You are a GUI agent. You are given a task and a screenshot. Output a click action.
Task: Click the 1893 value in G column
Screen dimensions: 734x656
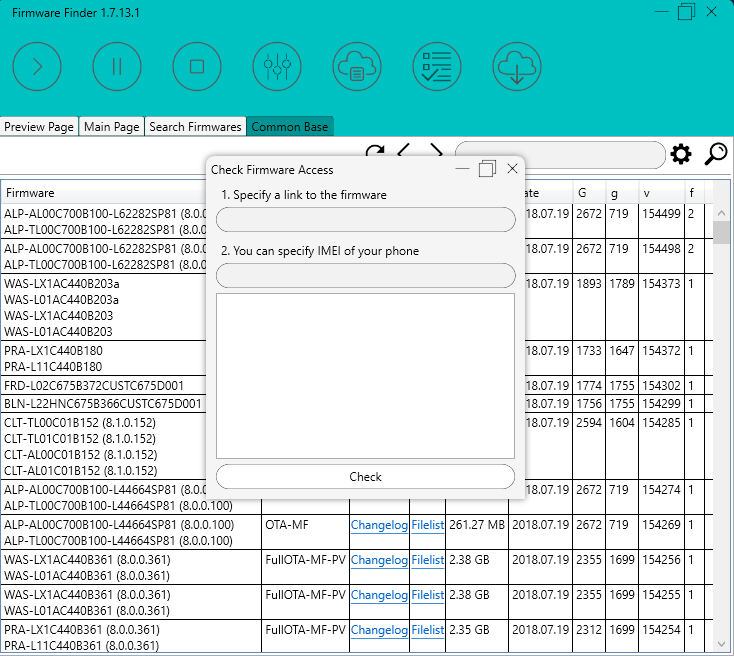[589, 284]
